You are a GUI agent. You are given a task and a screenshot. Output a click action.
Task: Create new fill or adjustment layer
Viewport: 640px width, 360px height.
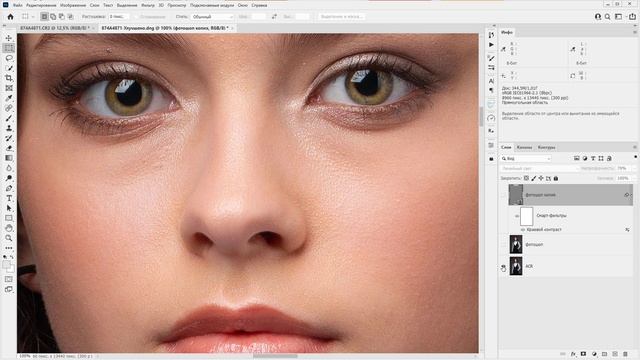pyautogui.click(x=594, y=354)
